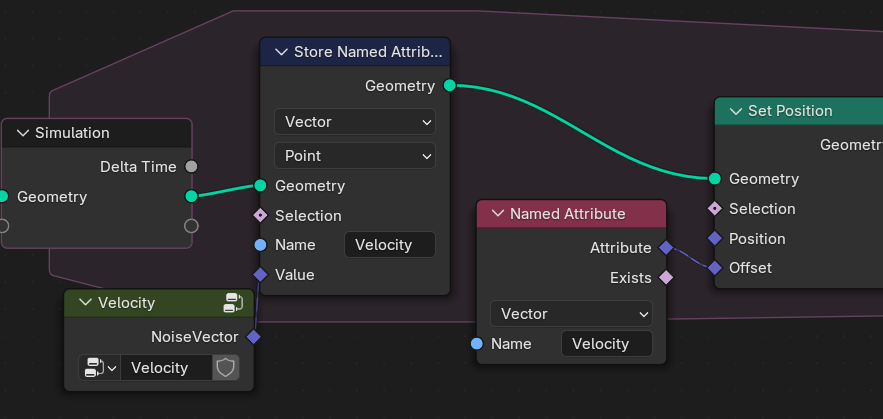Click the Value label in Store Named Attribute
This screenshot has height=419, width=883.
(x=295, y=275)
